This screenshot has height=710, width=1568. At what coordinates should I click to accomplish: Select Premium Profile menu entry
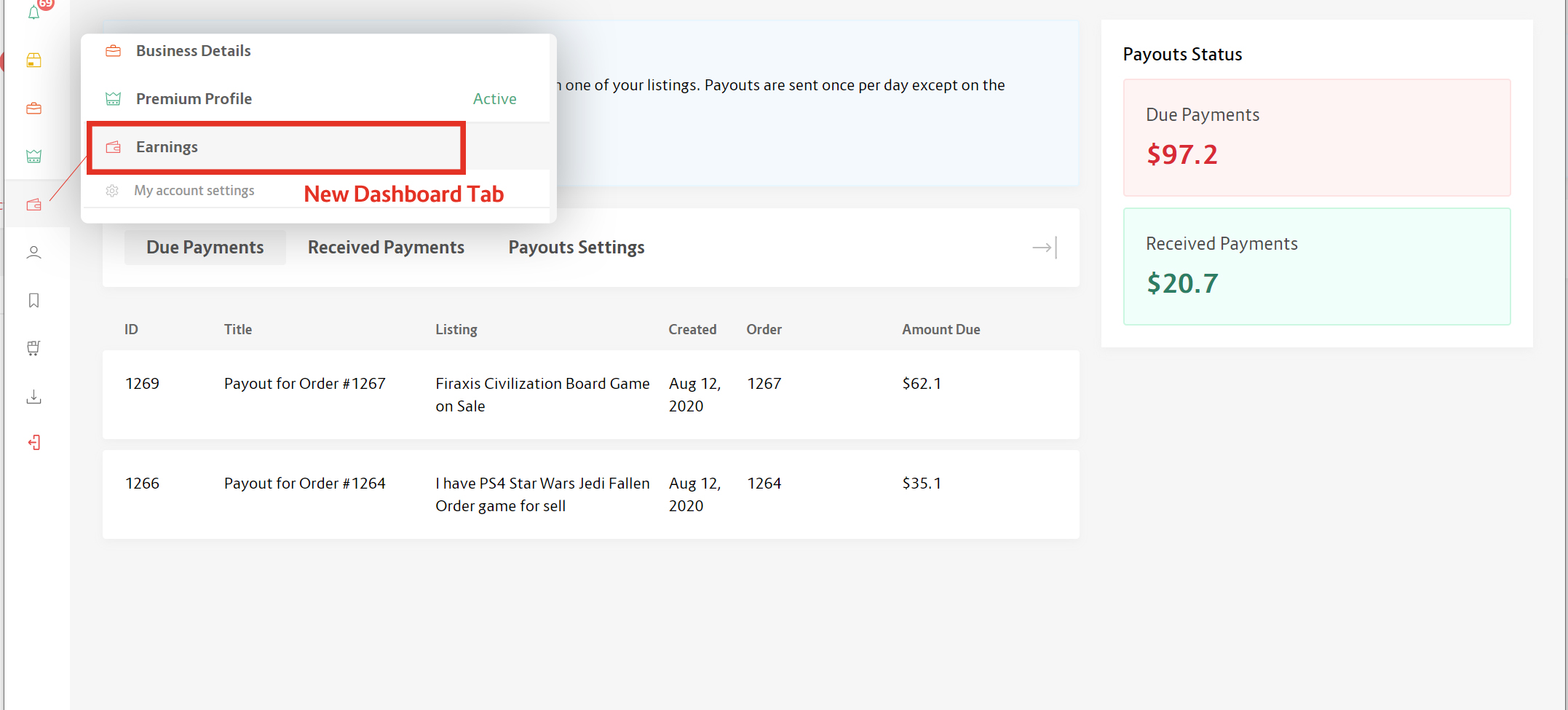194,99
